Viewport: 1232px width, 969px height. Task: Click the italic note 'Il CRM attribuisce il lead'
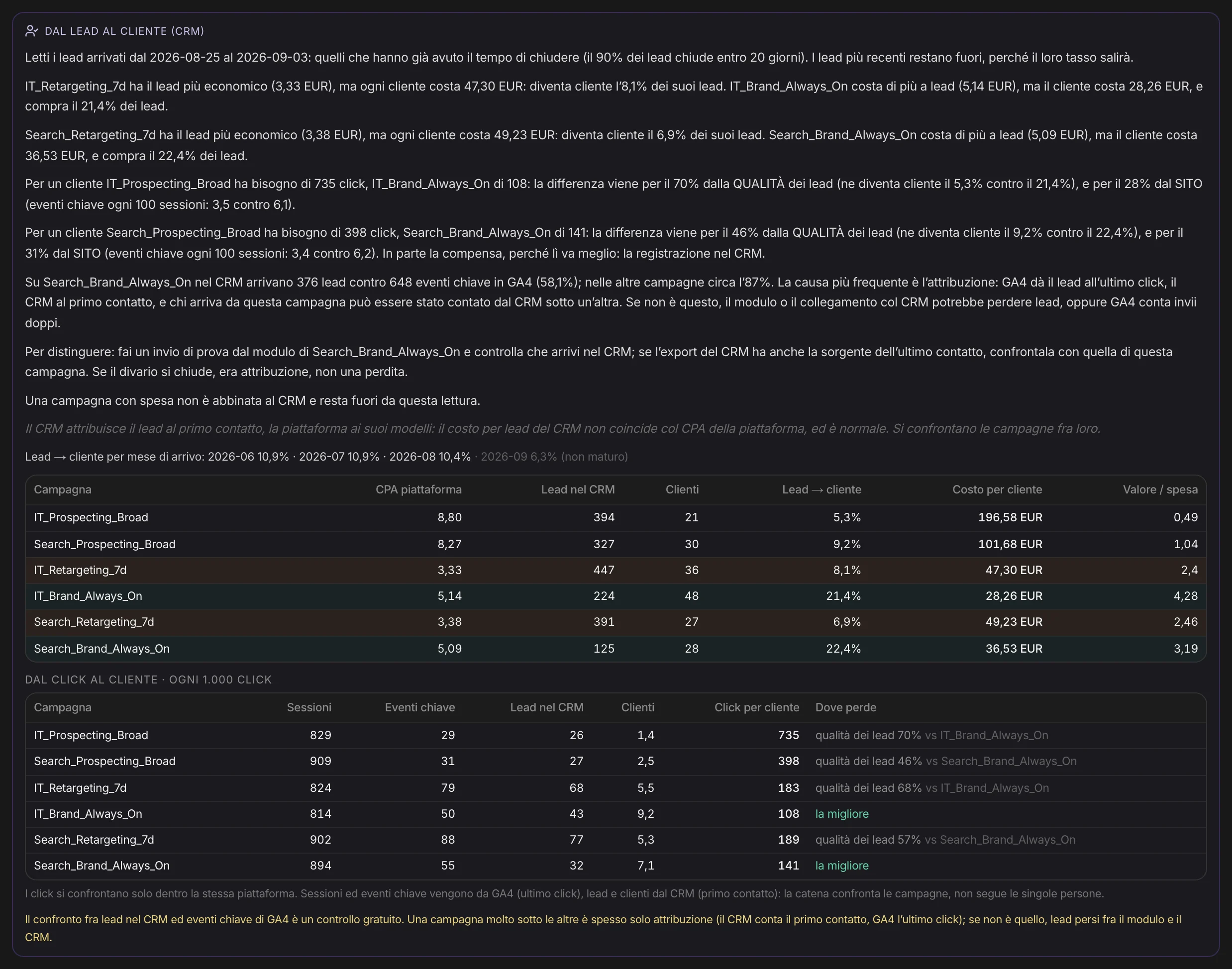pyautogui.click(x=562, y=428)
